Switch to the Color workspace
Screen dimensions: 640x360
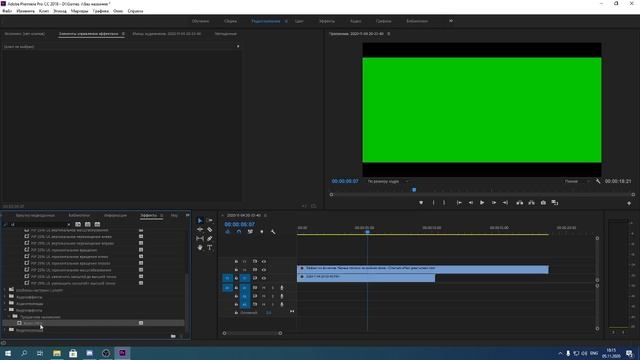click(x=299, y=21)
